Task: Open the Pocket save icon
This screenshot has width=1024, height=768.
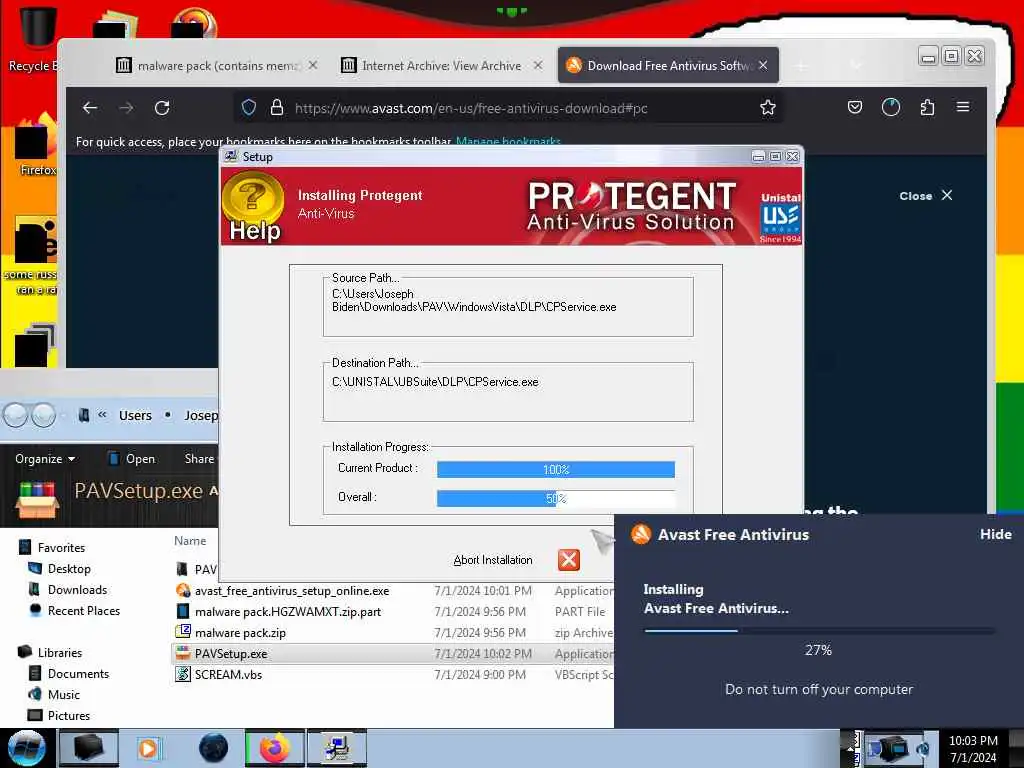Action: click(855, 107)
